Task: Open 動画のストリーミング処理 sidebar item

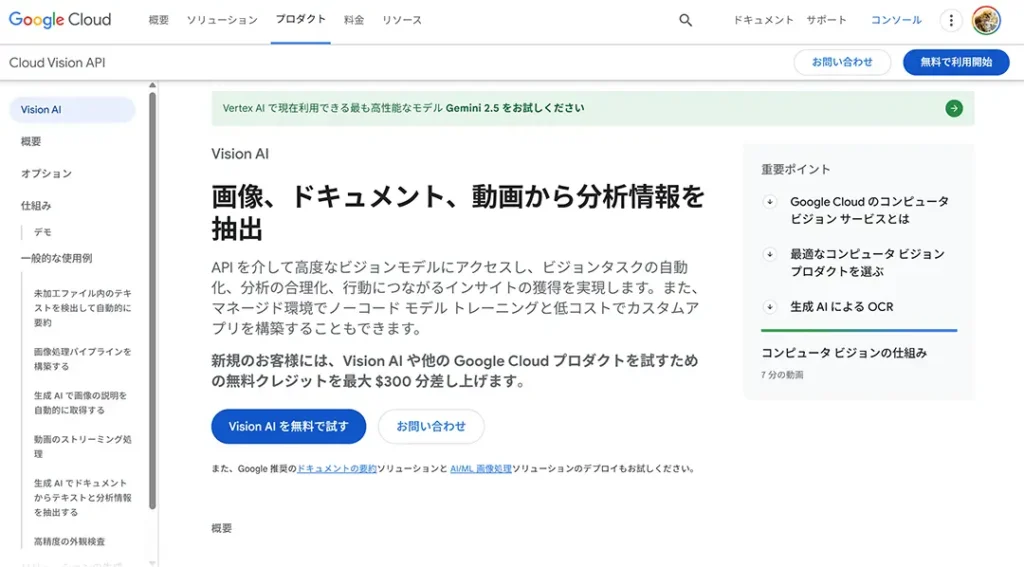Action: (x=82, y=446)
